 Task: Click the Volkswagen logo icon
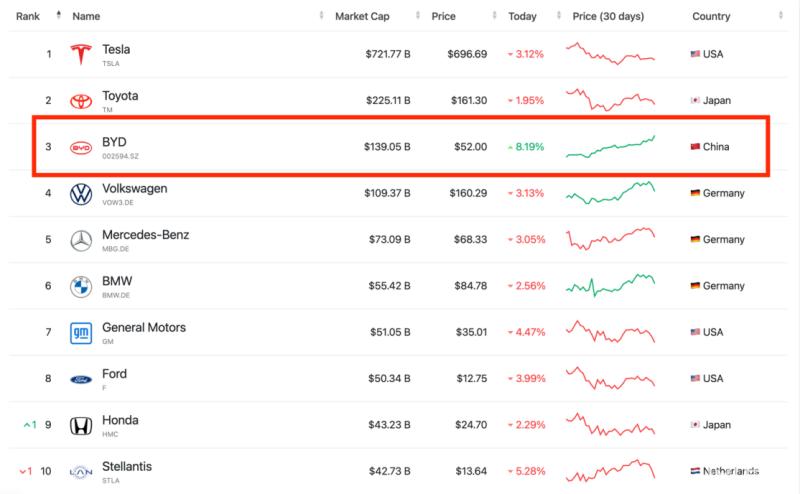[x=81, y=194]
